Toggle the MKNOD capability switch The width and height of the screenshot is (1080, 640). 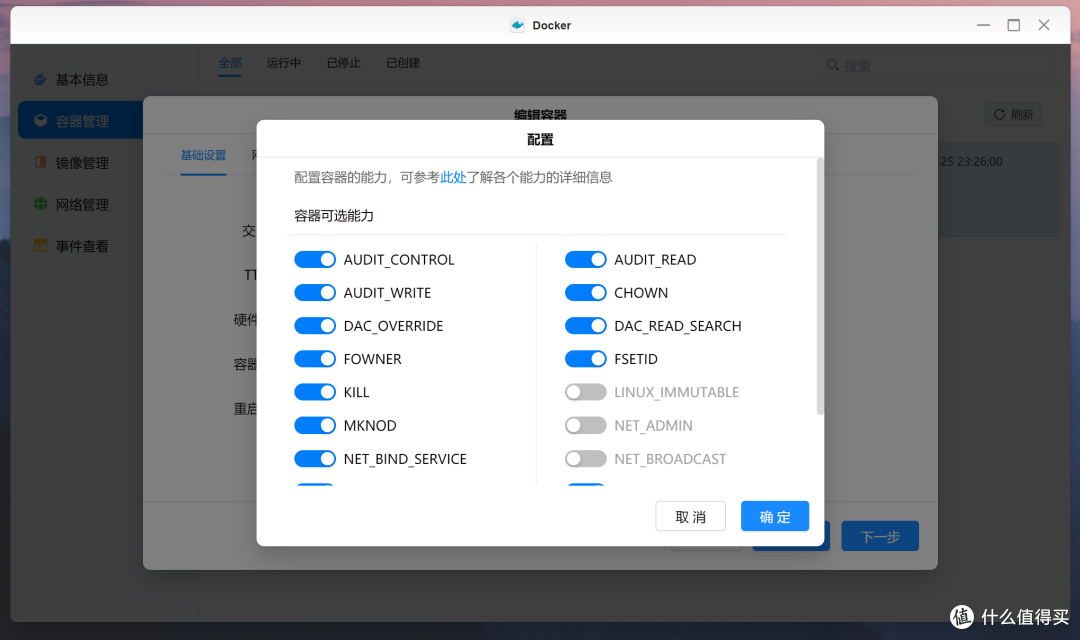click(x=315, y=425)
